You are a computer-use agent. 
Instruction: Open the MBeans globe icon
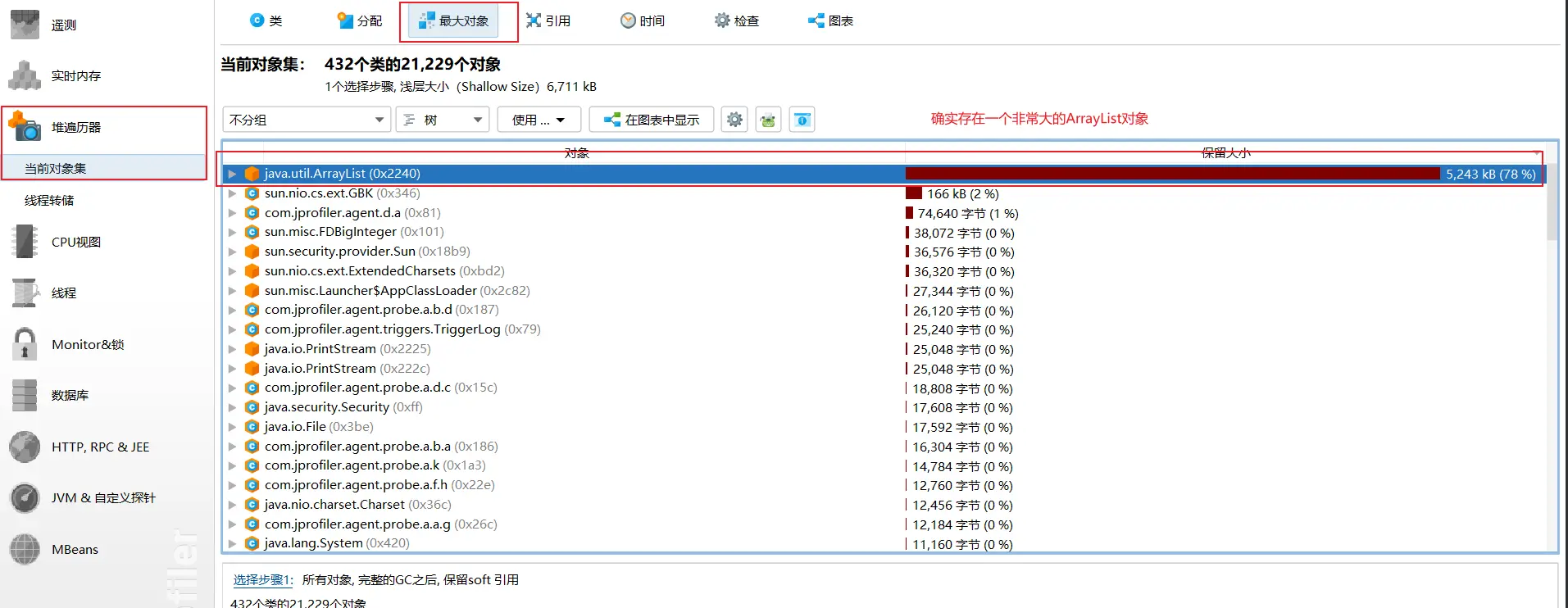(x=25, y=549)
